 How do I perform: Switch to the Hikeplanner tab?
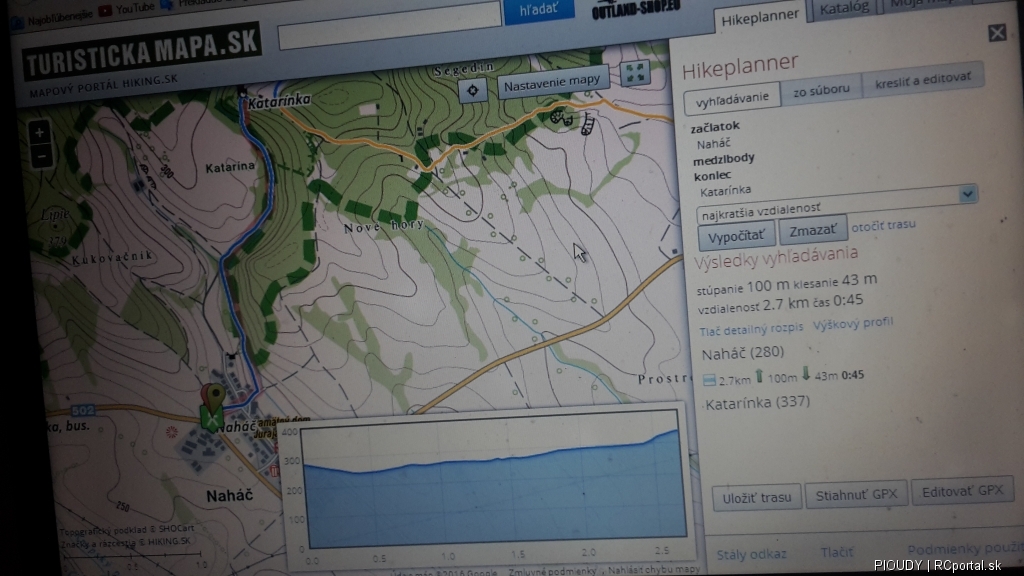tap(760, 18)
